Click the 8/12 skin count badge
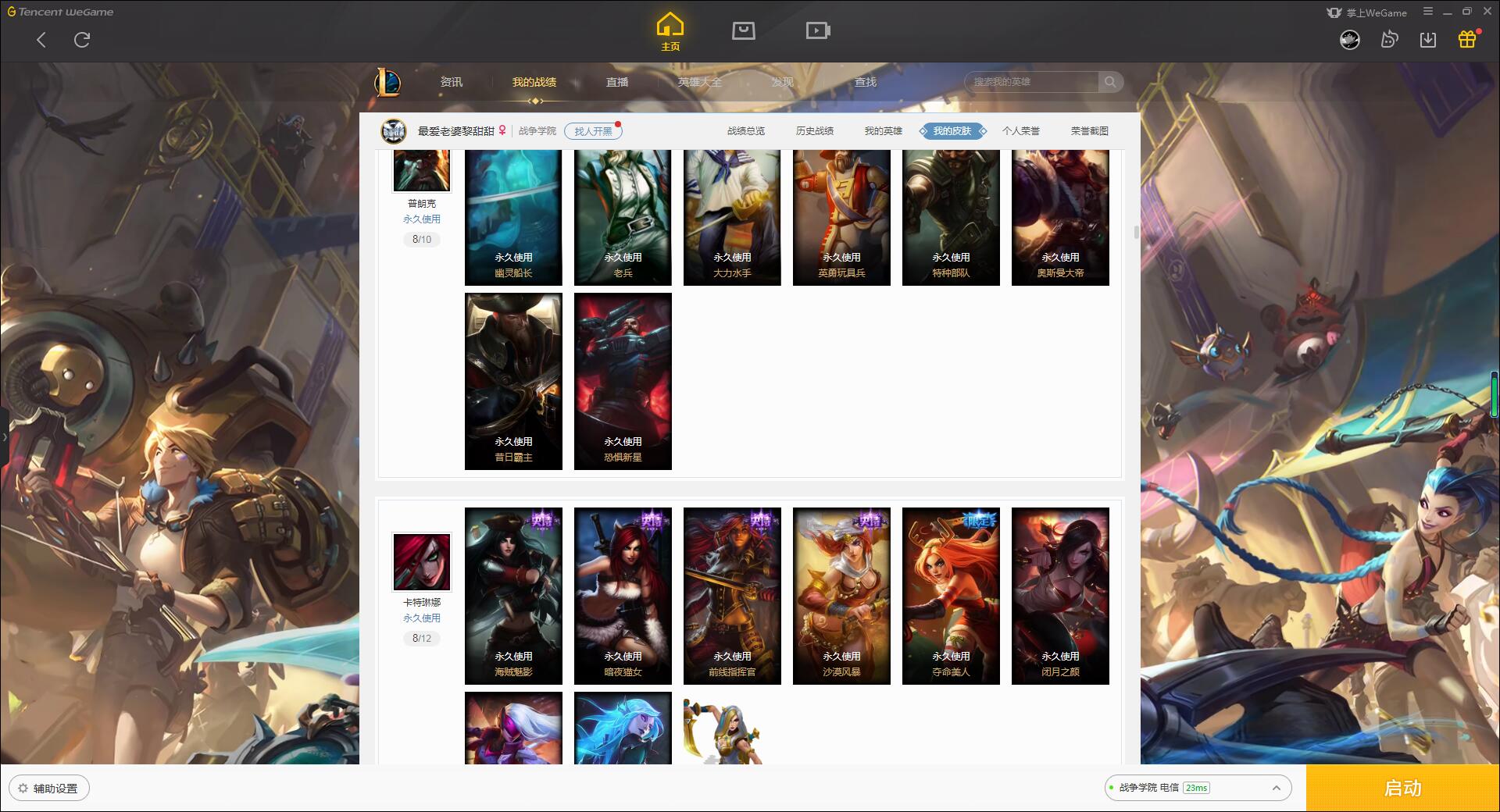The image size is (1500, 812). tap(422, 639)
